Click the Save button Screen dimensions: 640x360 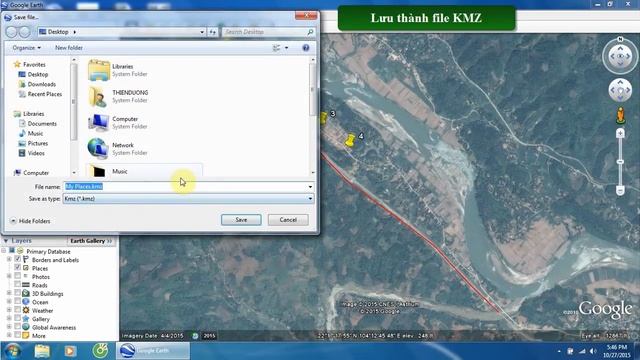(241, 220)
